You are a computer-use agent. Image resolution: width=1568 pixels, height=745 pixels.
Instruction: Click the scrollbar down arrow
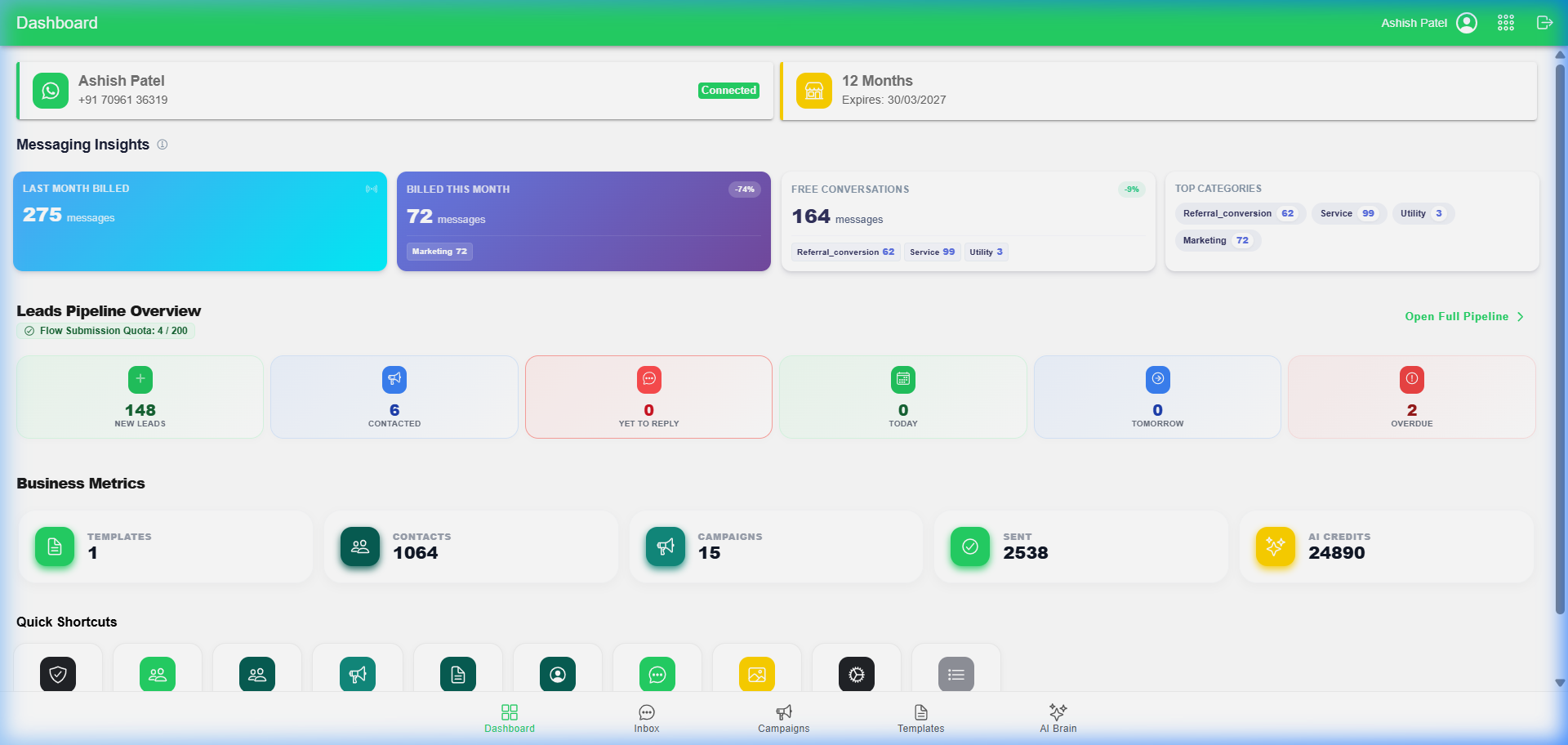[x=1560, y=683]
